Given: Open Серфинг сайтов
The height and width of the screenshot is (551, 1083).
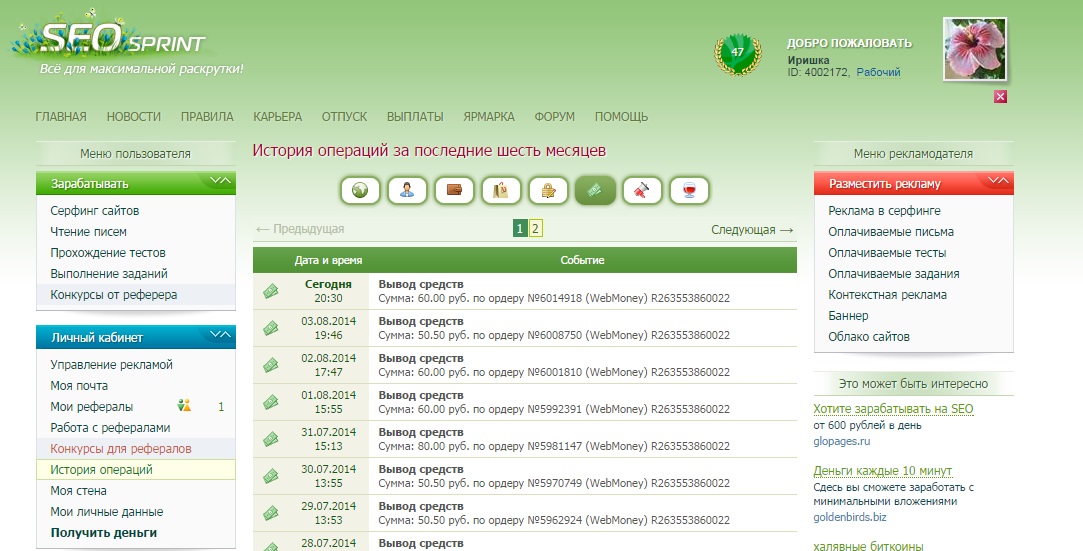Looking at the screenshot, I should click(95, 211).
